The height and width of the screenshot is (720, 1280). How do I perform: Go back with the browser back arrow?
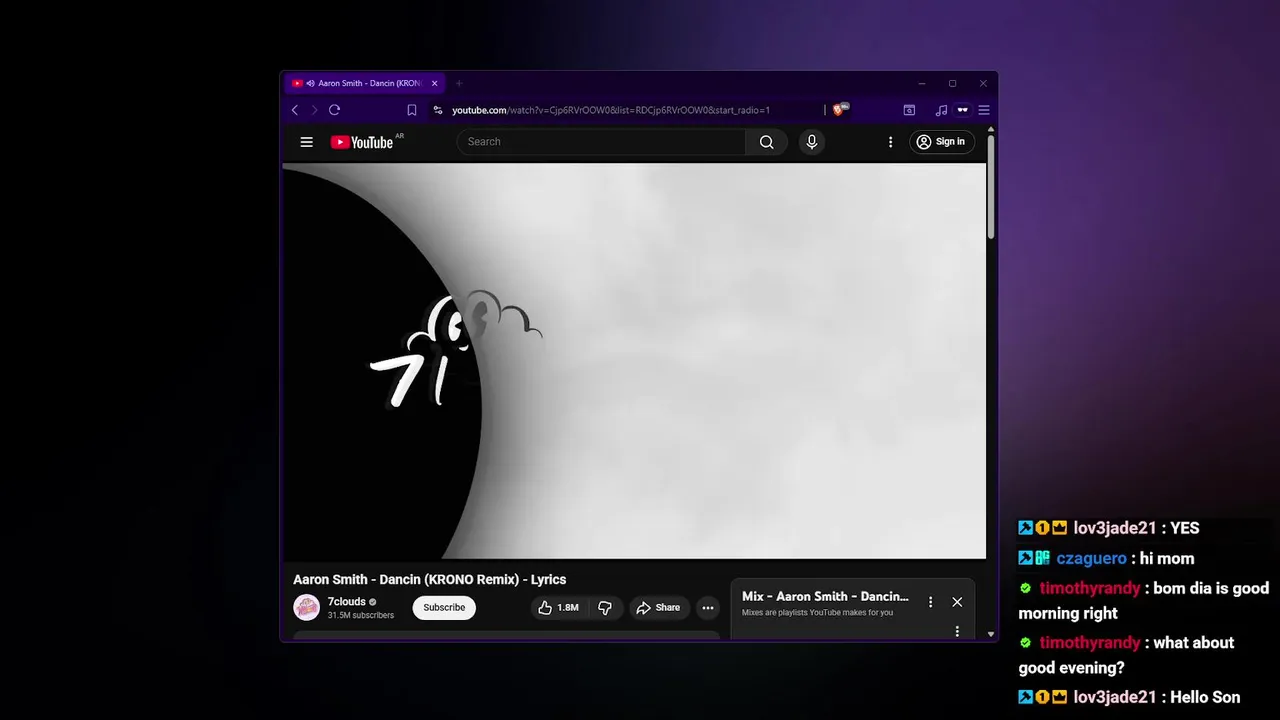(294, 110)
